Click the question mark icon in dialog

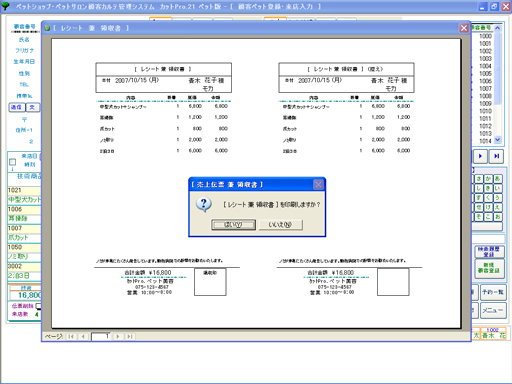click(204, 204)
